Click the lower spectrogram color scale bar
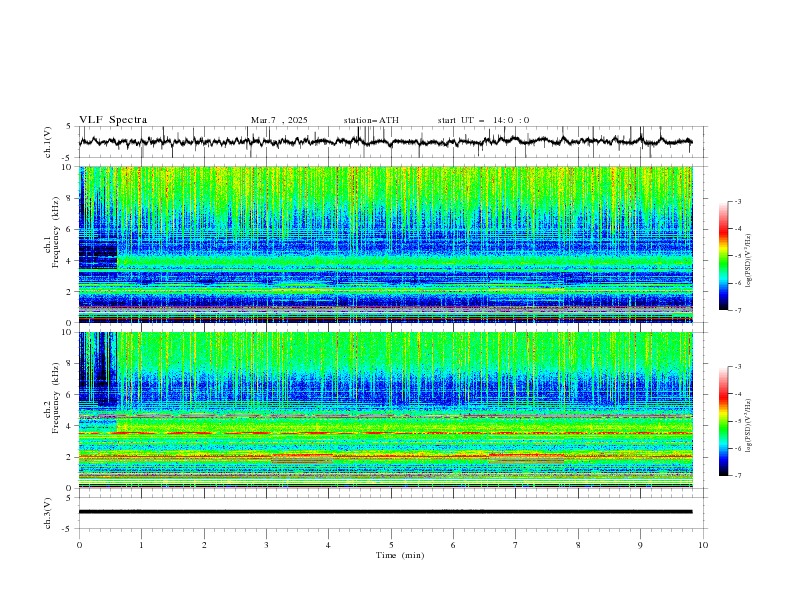The height and width of the screenshot is (612, 792). tap(723, 421)
